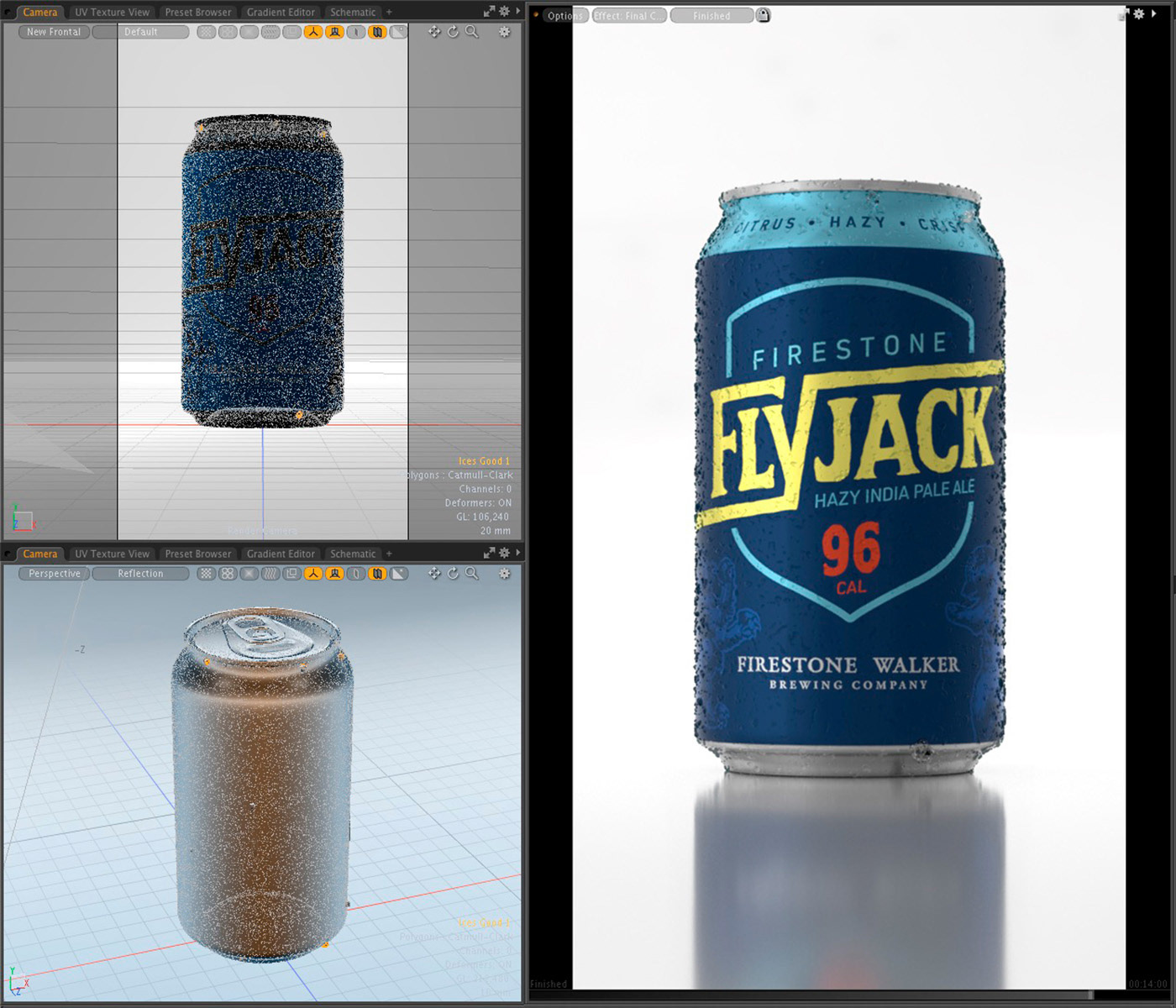Click the overlapping-squares icon in Perspective viewport toolbar
This screenshot has width=1176, height=1008.
(x=292, y=574)
